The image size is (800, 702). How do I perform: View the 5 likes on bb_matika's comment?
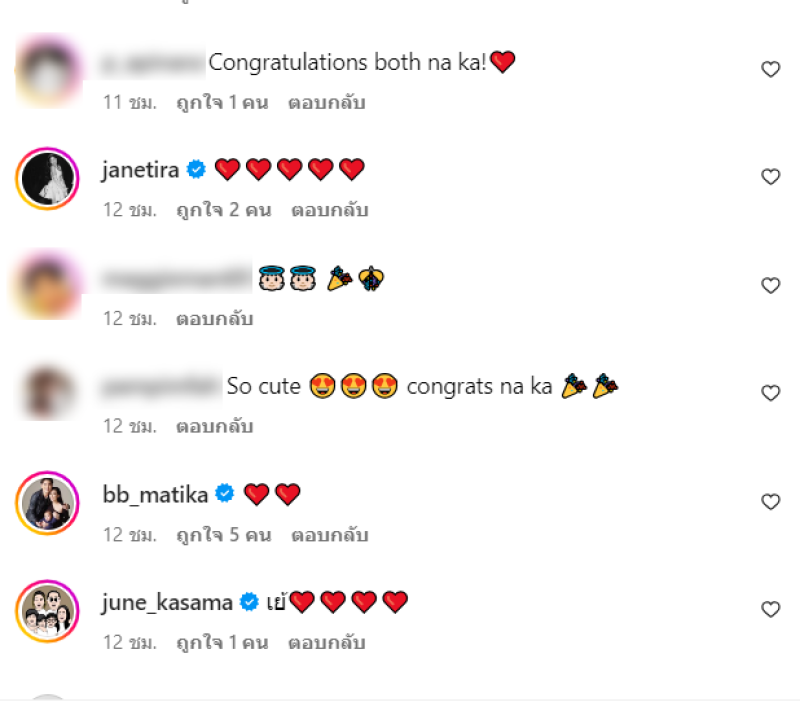point(224,535)
